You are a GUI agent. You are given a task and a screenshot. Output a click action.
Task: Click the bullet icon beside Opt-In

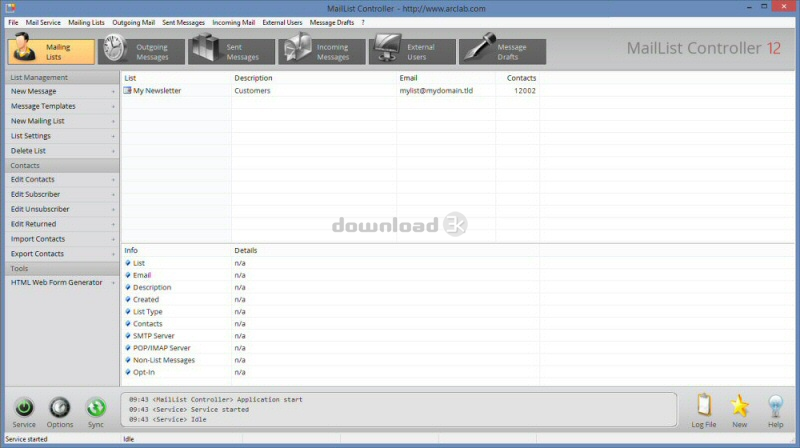tap(128, 372)
